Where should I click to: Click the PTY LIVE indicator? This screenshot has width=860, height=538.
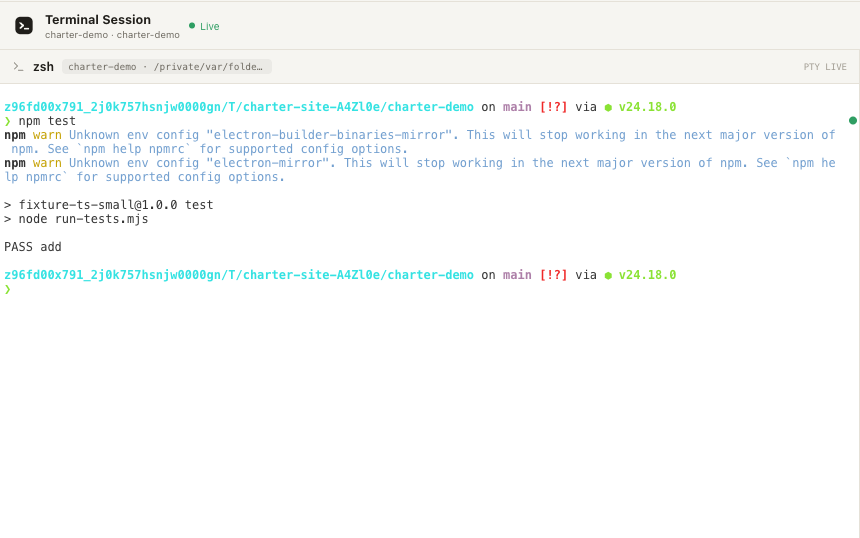point(825,67)
